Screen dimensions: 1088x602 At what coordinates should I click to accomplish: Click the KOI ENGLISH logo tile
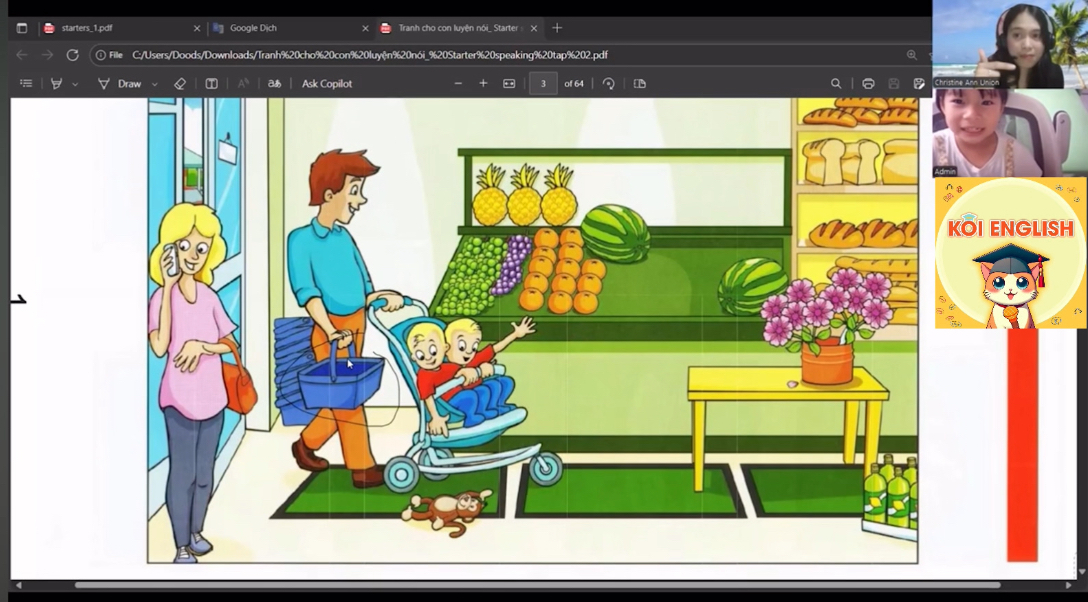coord(1011,253)
